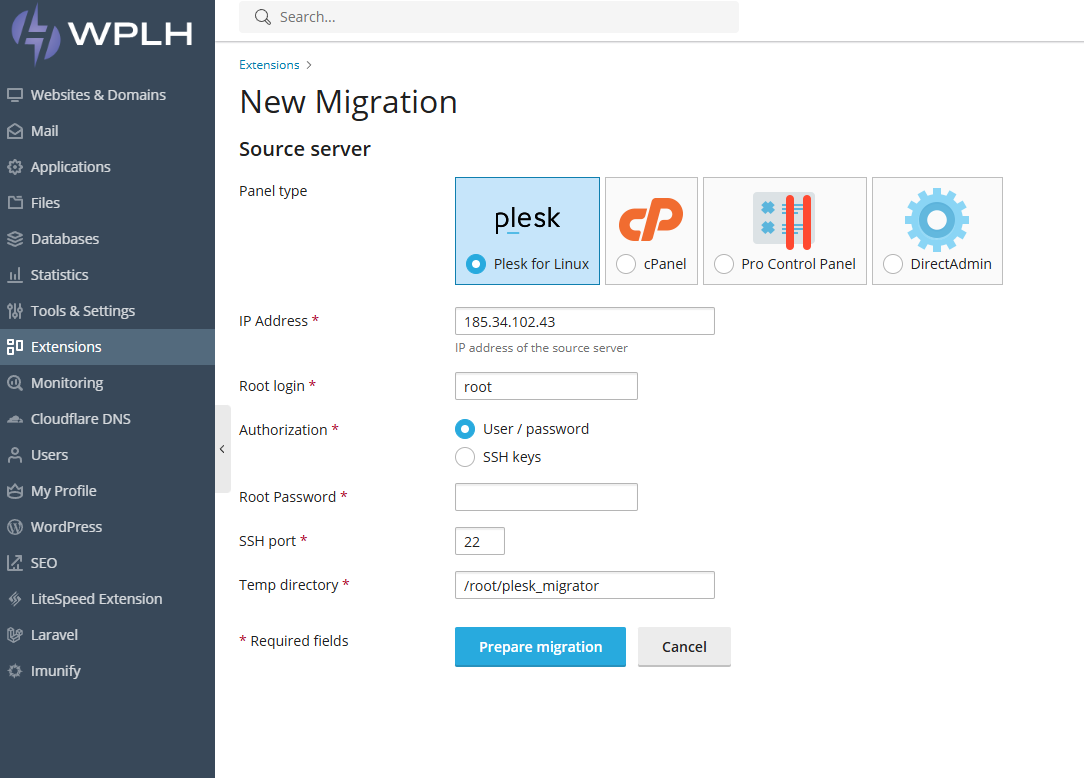Image resolution: width=1084 pixels, height=778 pixels.
Task: Click the Monitoring magnifier icon
Action: click(x=15, y=382)
